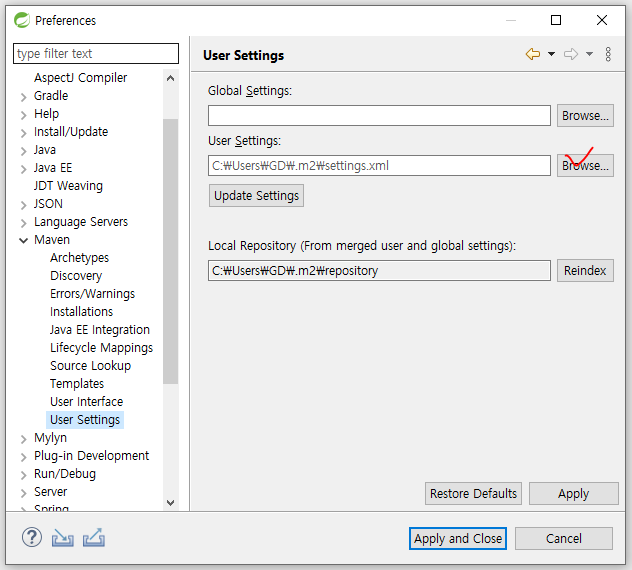Click the Import preferences icon

pyautogui.click(x=62, y=538)
